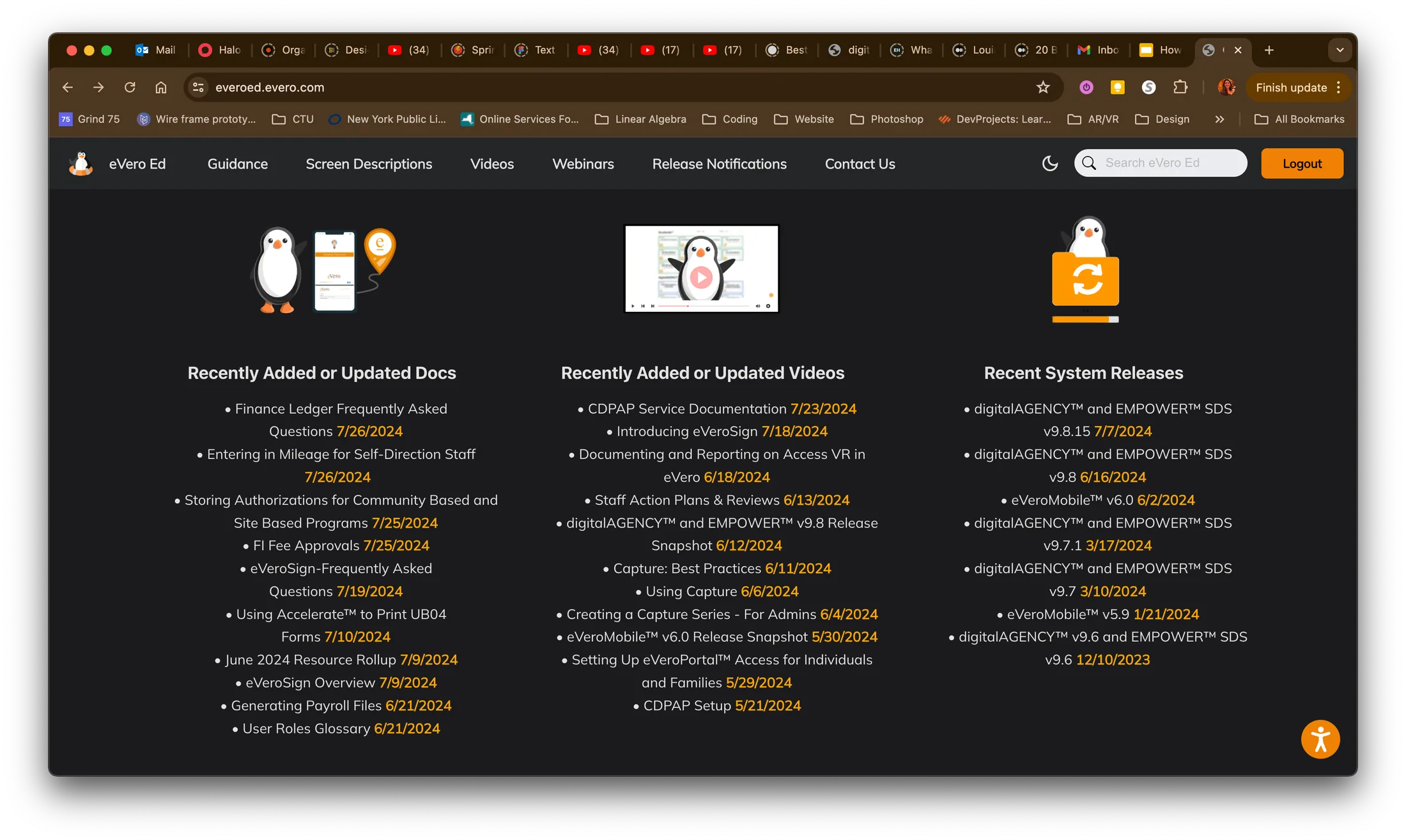Screen dimensions: 1406x840
Task: Expand the tab search dropdown arrow
Action: pos(1340,50)
